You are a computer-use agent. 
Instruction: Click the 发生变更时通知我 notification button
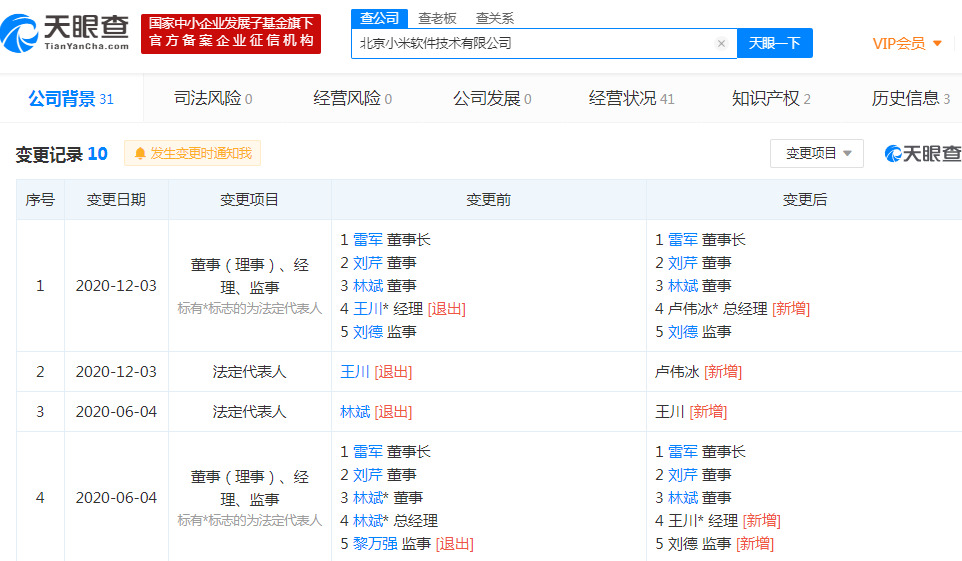[x=193, y=153]
